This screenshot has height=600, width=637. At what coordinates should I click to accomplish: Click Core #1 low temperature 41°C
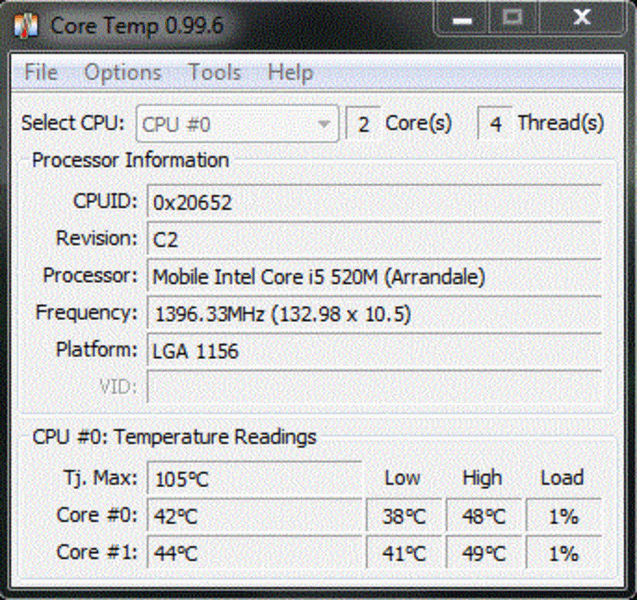coord(404,552)
